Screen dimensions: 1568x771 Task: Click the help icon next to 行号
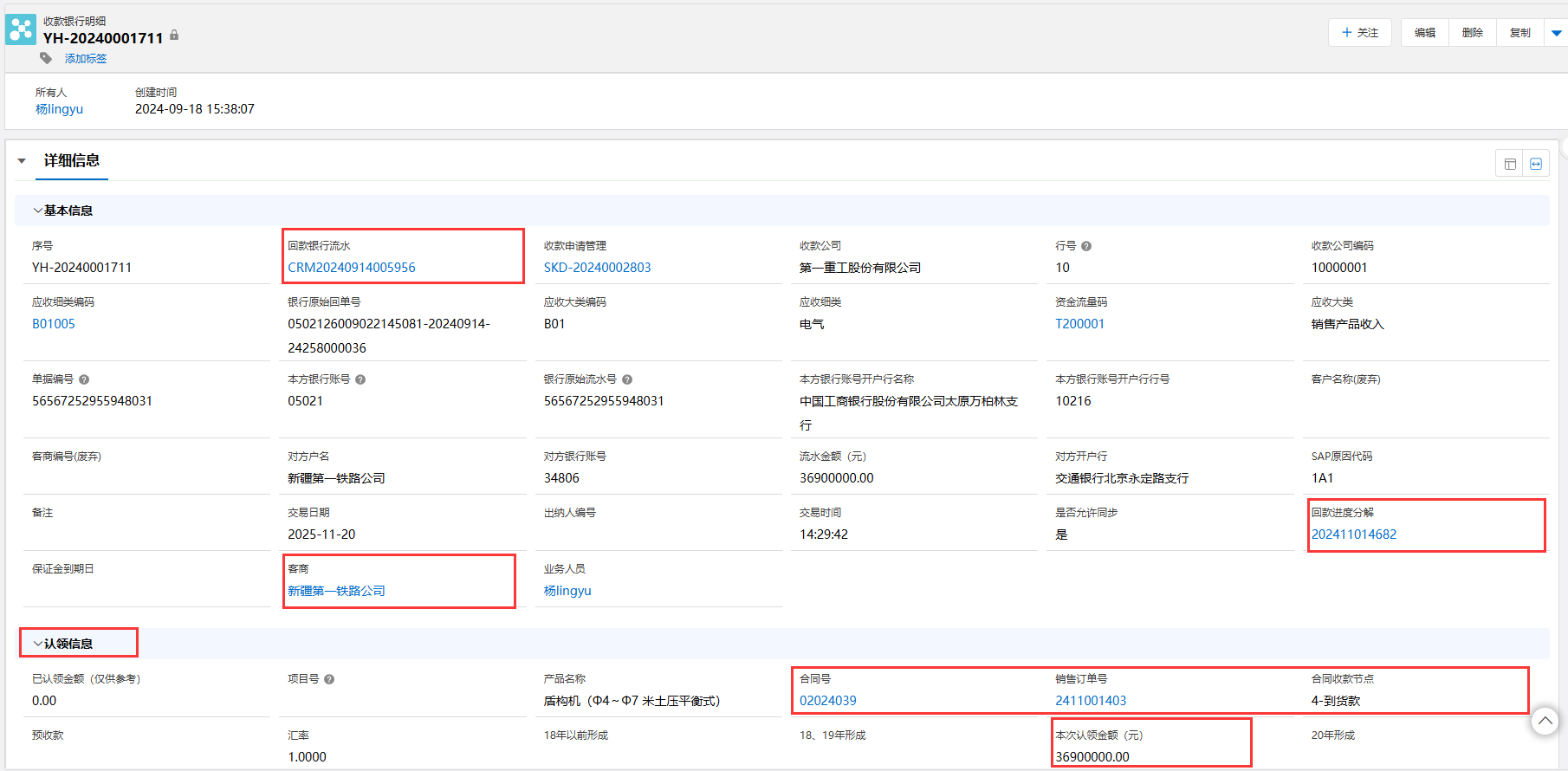pos(1086,246)
